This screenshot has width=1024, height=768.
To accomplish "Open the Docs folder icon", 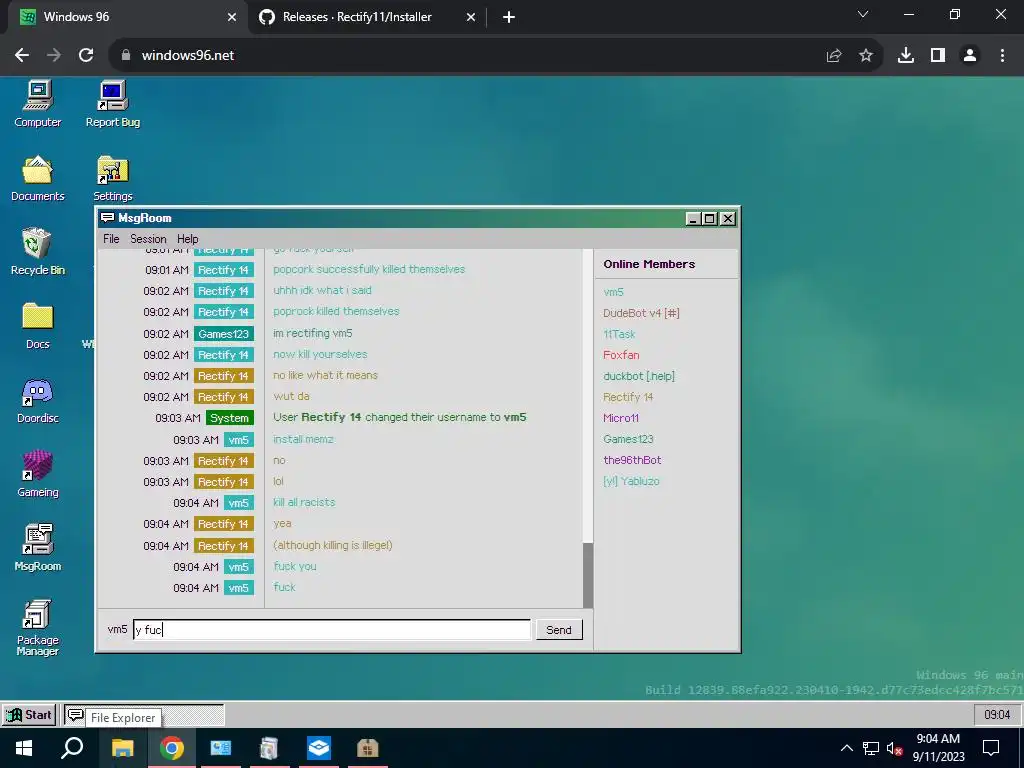I will pos(37,326).
